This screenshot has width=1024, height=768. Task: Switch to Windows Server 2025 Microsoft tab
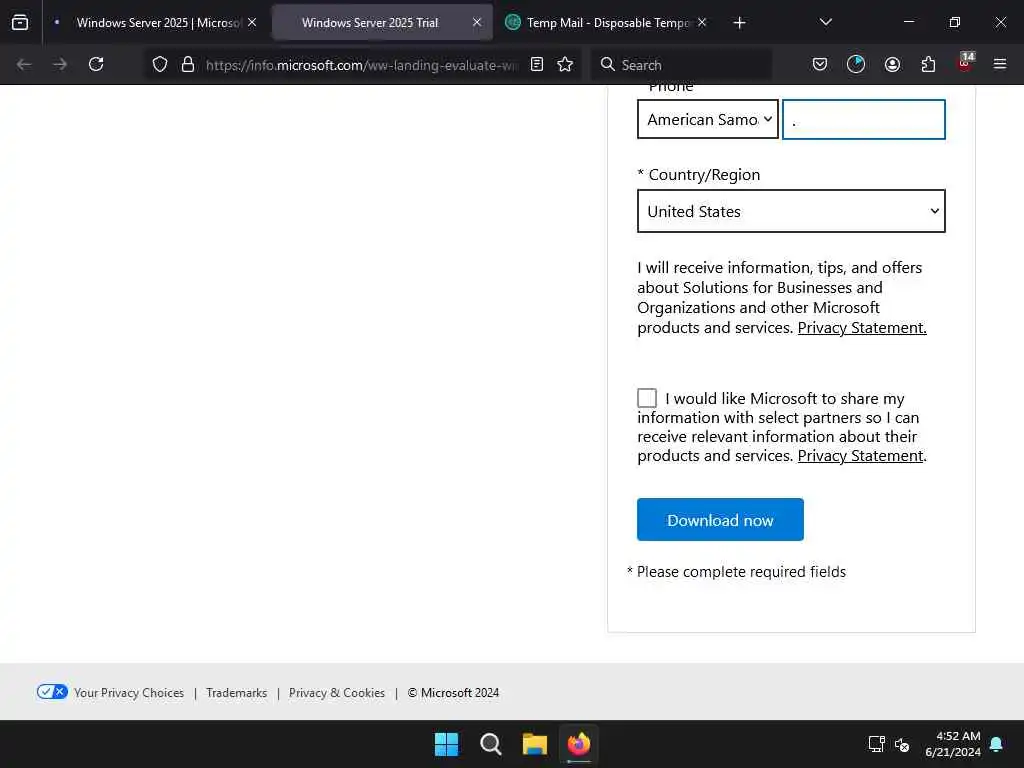pyautogui.click(x=153, y=22)
